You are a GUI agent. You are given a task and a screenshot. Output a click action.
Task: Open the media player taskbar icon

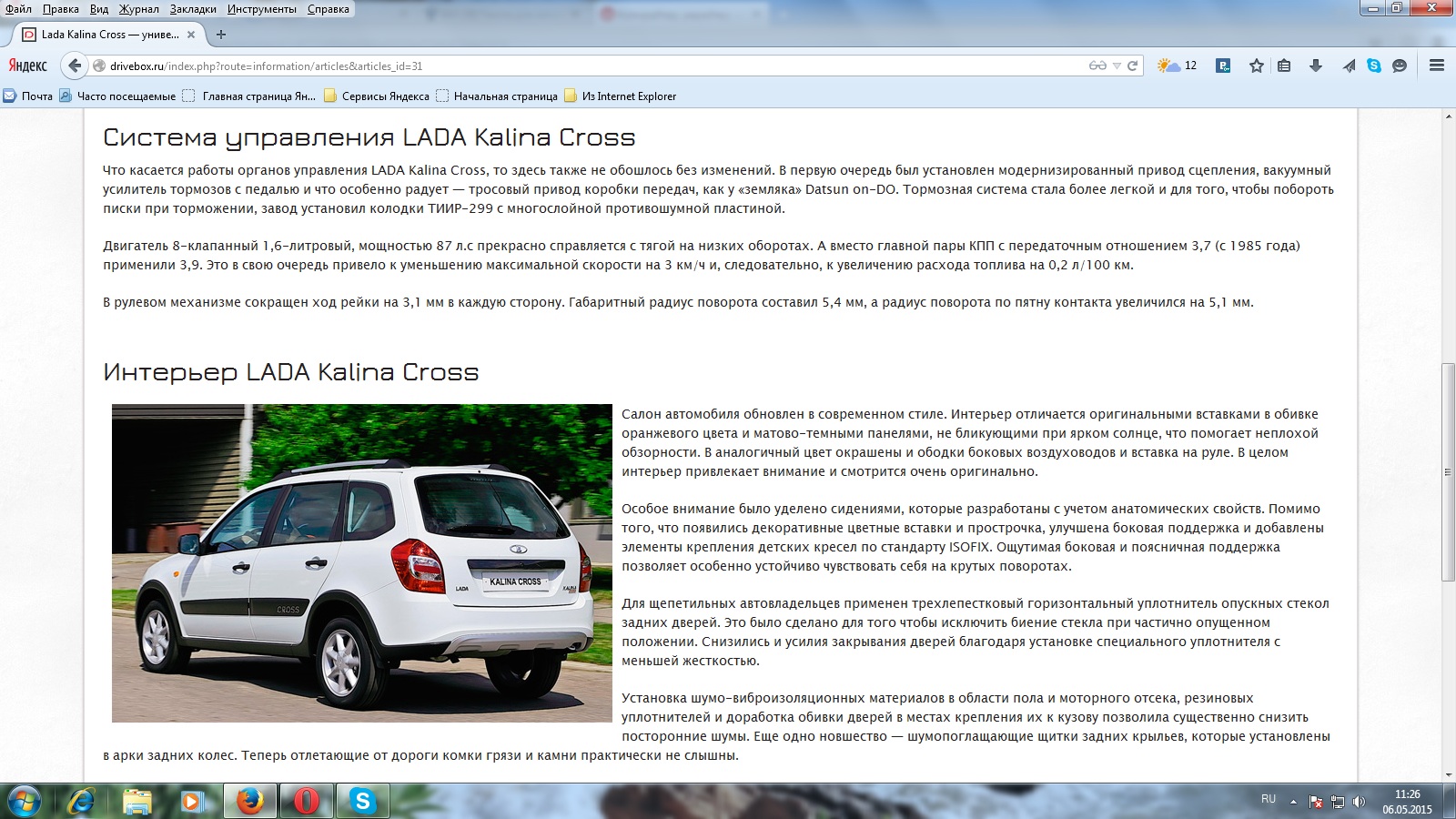(x=192, y=801)
